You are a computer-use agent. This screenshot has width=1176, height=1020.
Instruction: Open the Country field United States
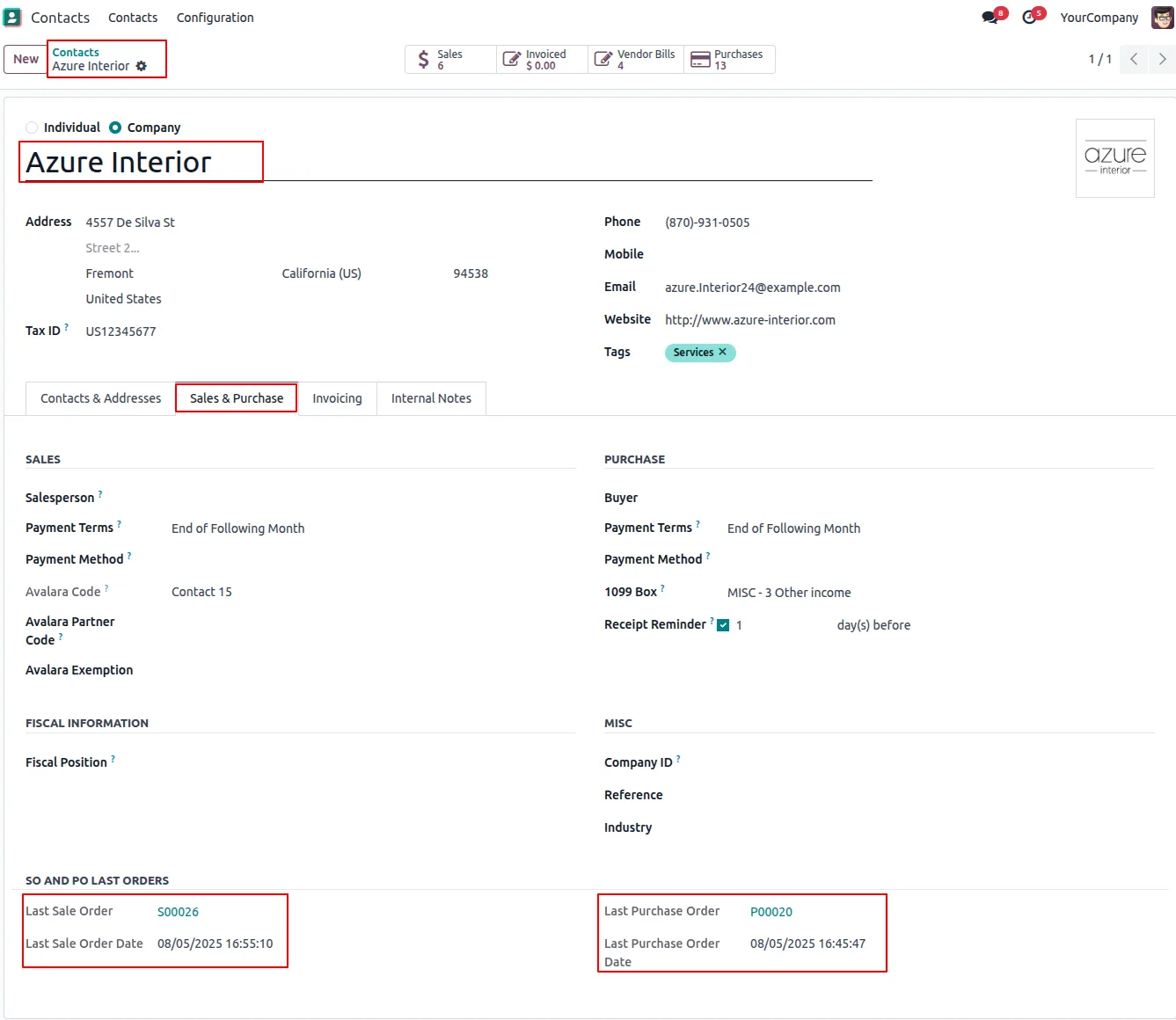click(124, 299)
